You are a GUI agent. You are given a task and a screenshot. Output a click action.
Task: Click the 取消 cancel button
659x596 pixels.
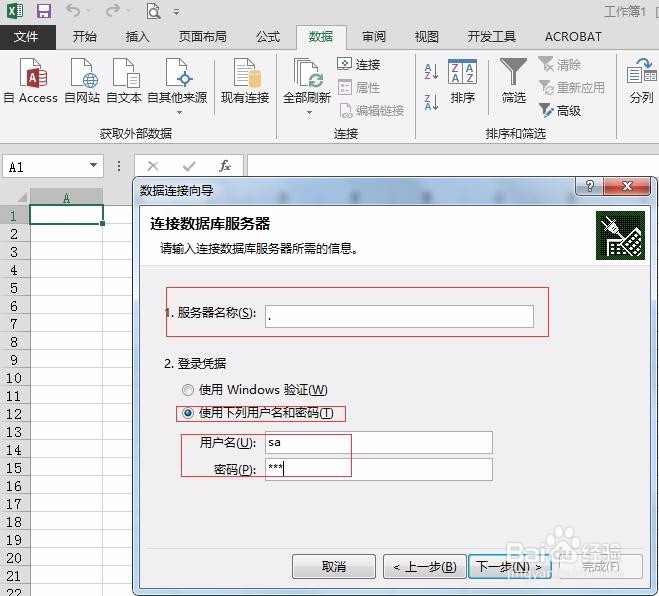(x=334, y=567)
